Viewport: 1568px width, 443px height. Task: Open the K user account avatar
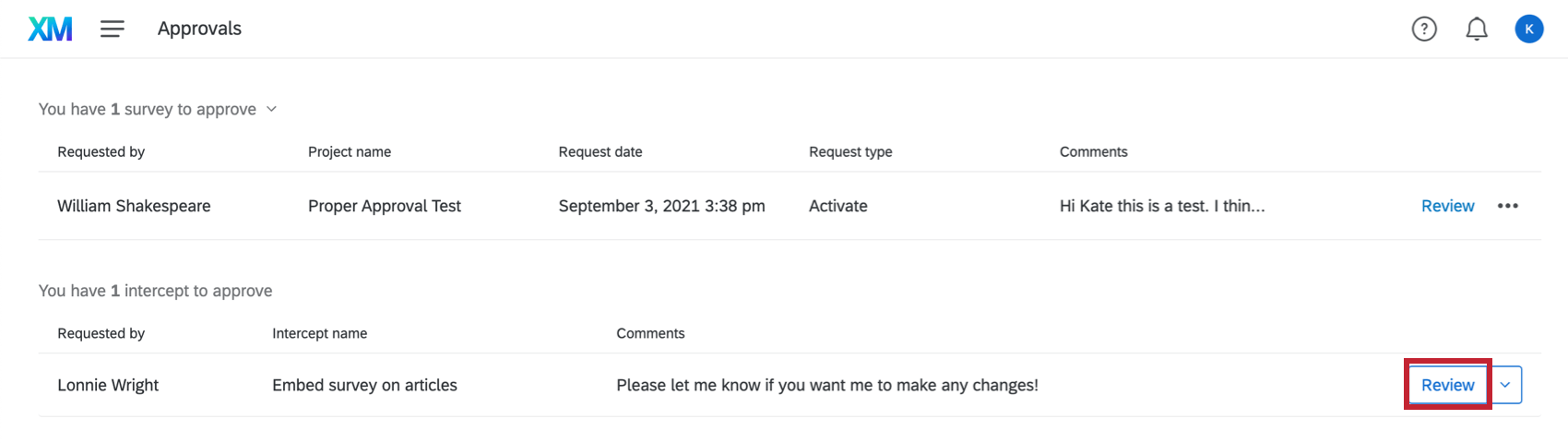[x=1528, y=30]
